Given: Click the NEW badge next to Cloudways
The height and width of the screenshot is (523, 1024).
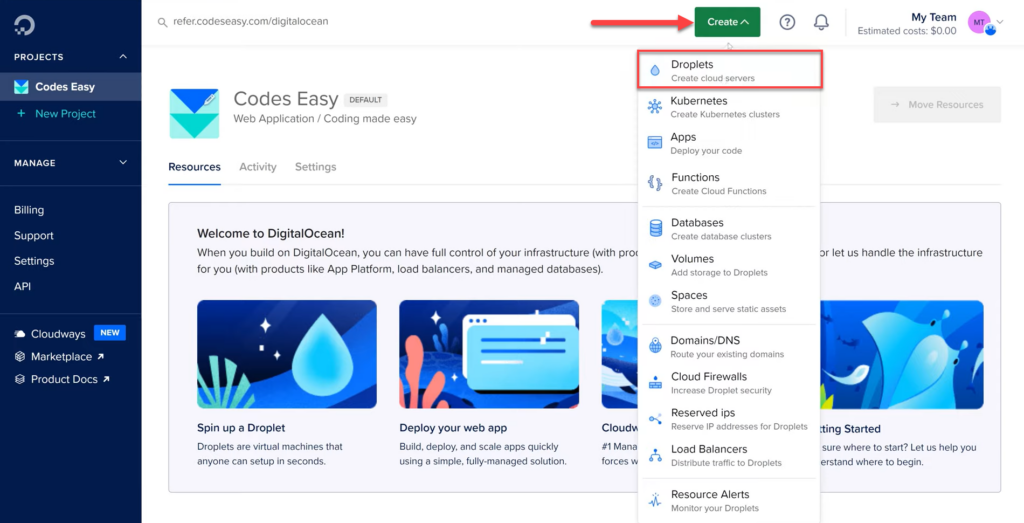Looking at the screenshot, I should (x=110, y=333).
